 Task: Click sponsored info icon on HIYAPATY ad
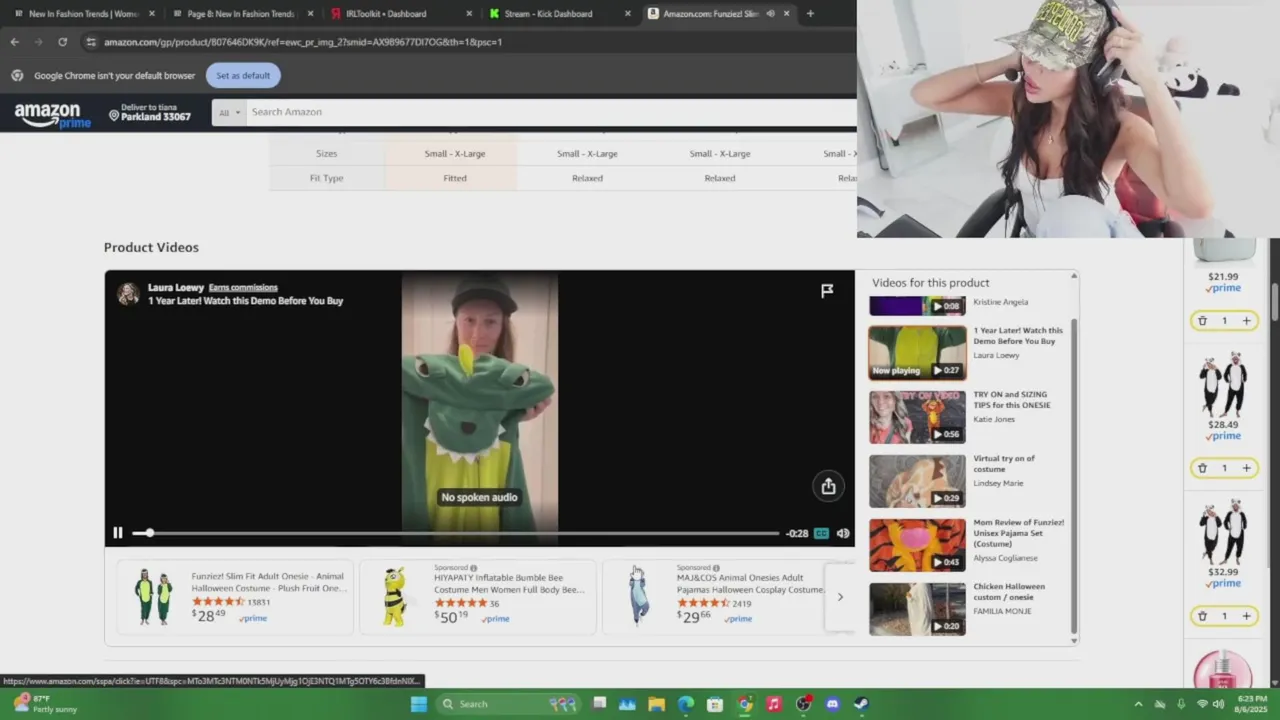(473, 568)
